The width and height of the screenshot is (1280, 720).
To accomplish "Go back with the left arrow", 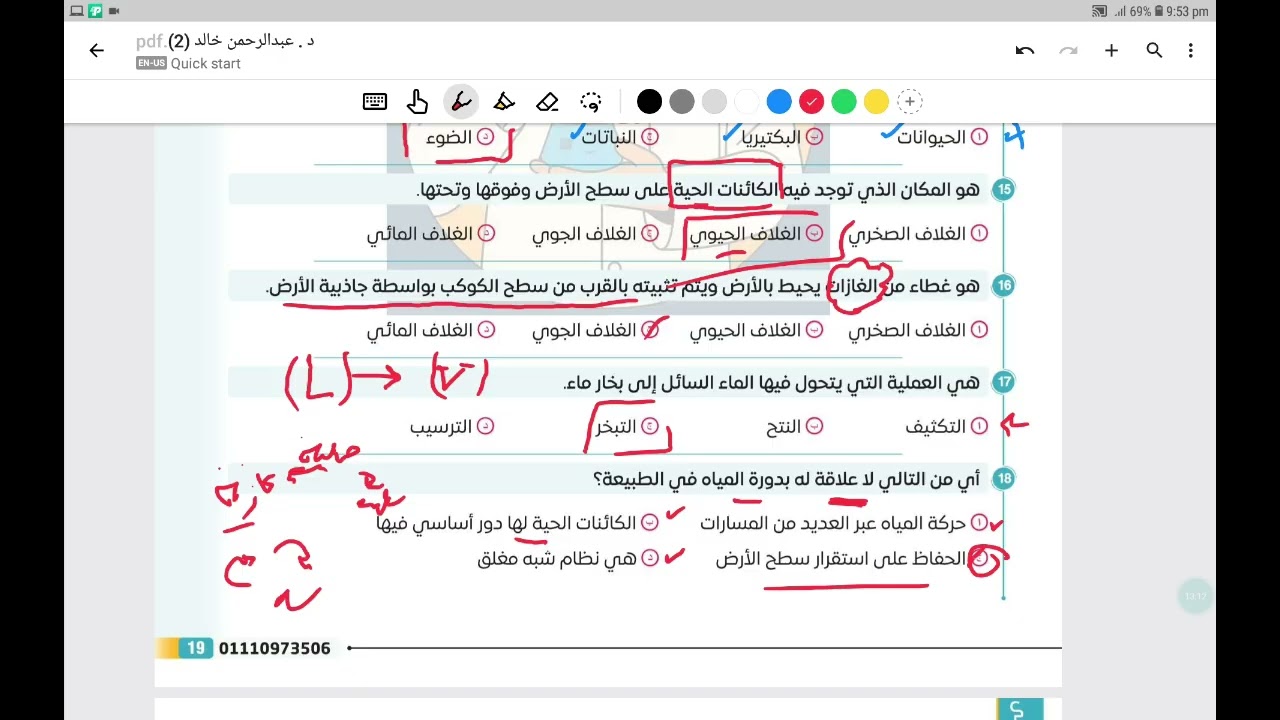I will pyautogui.click(x=96, y=50).
